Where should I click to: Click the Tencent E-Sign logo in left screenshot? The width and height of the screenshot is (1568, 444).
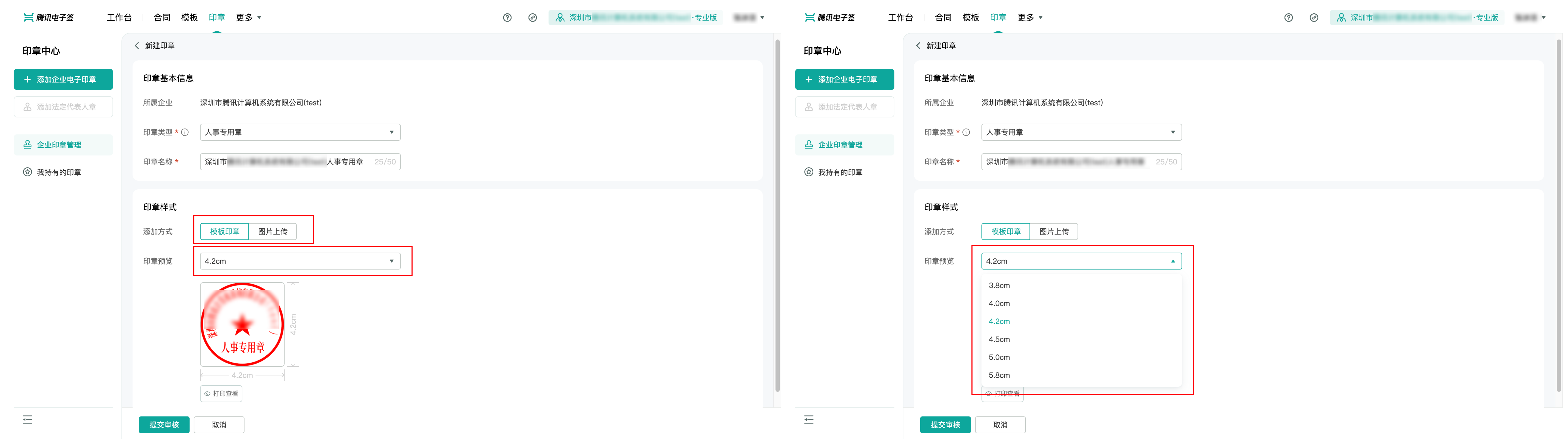click(49, 18)
